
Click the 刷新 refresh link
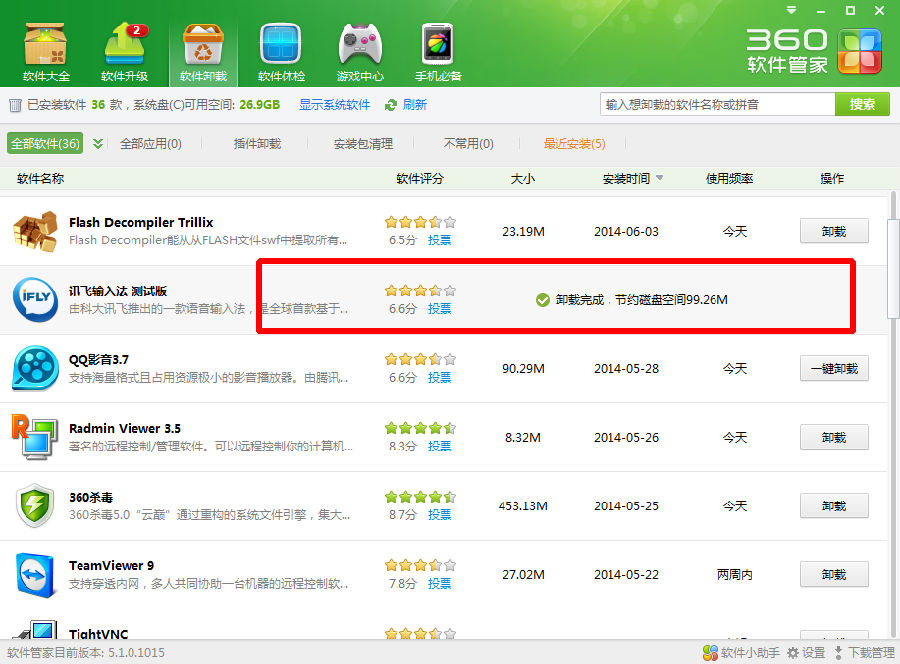pyautogui.click(x=415, y=104)
